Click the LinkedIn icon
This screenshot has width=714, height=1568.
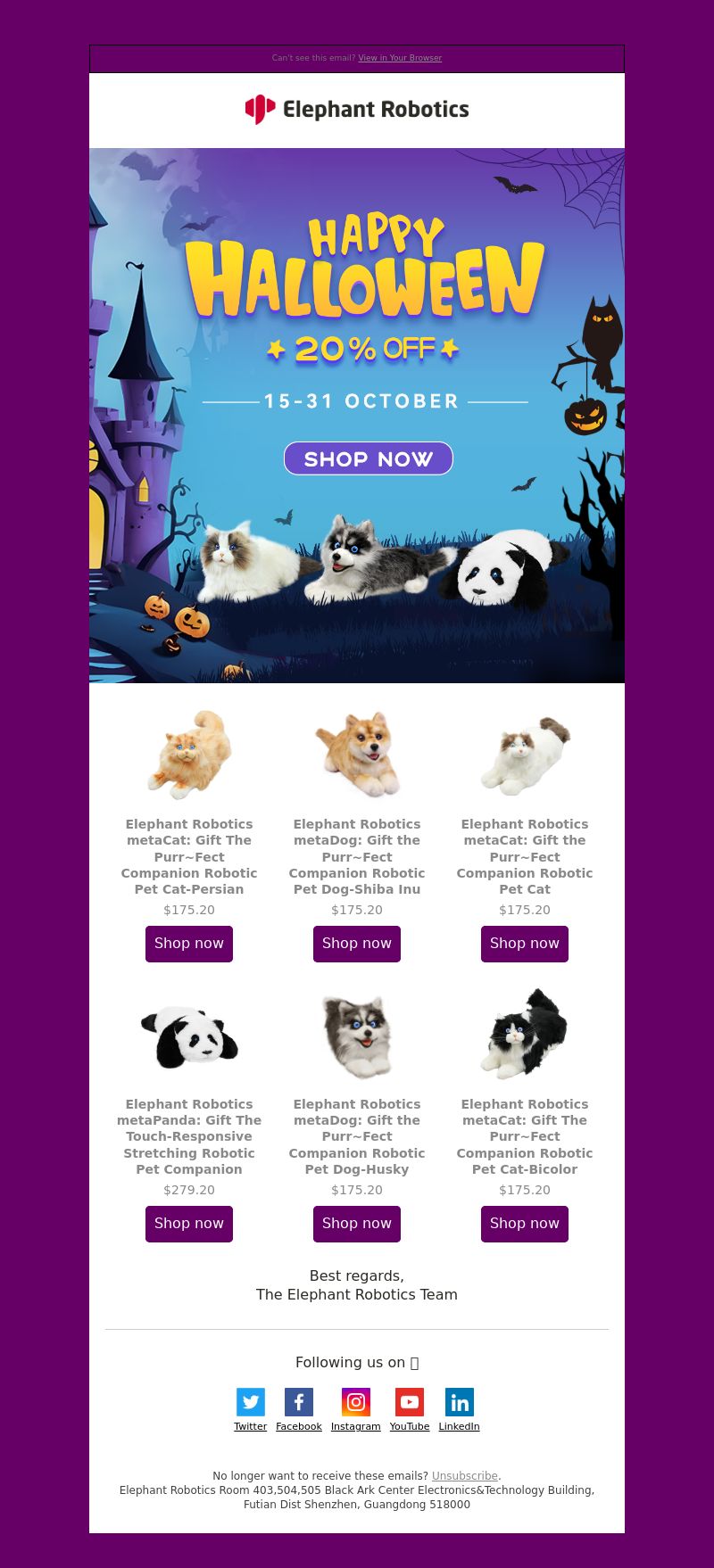pos(460,1401)
